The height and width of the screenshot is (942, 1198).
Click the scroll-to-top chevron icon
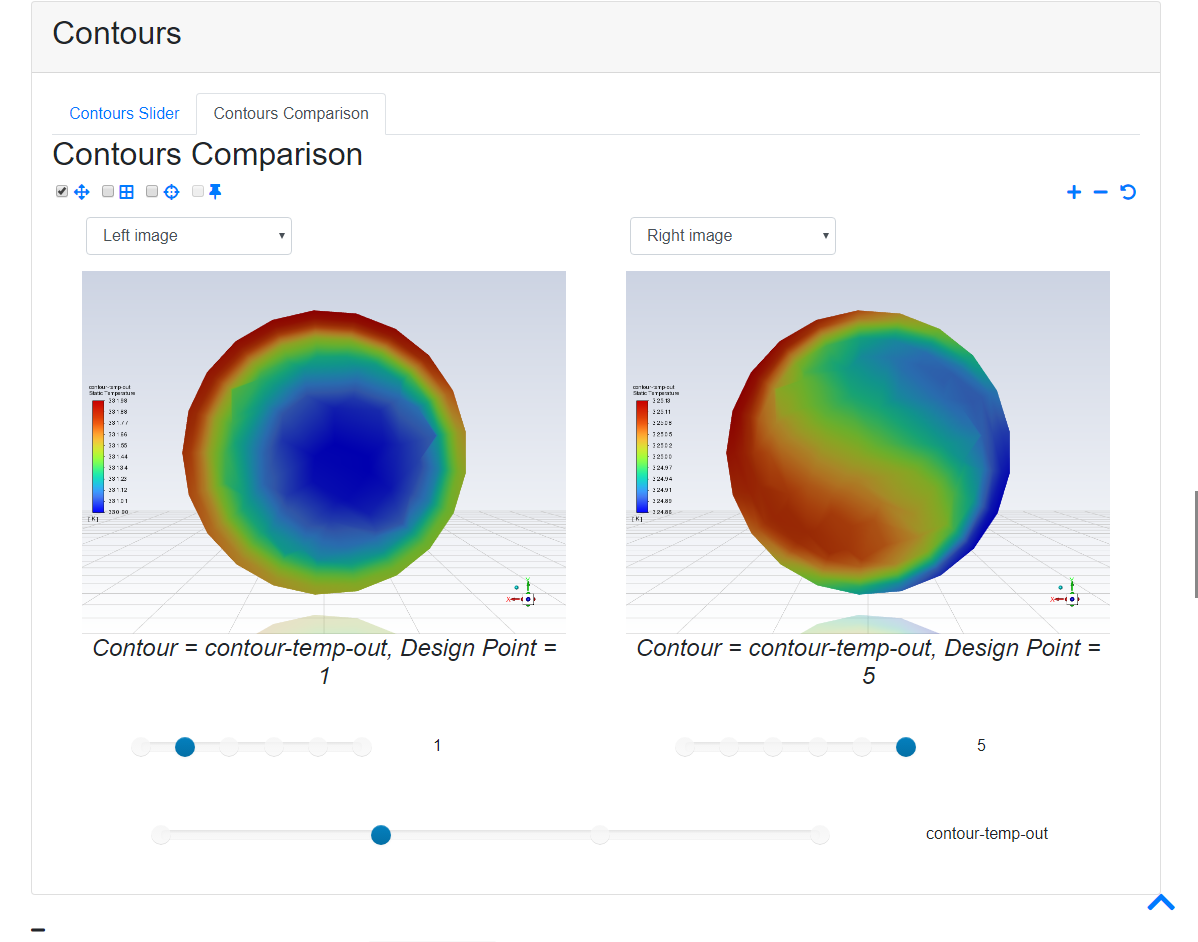tap(1161, 903)
